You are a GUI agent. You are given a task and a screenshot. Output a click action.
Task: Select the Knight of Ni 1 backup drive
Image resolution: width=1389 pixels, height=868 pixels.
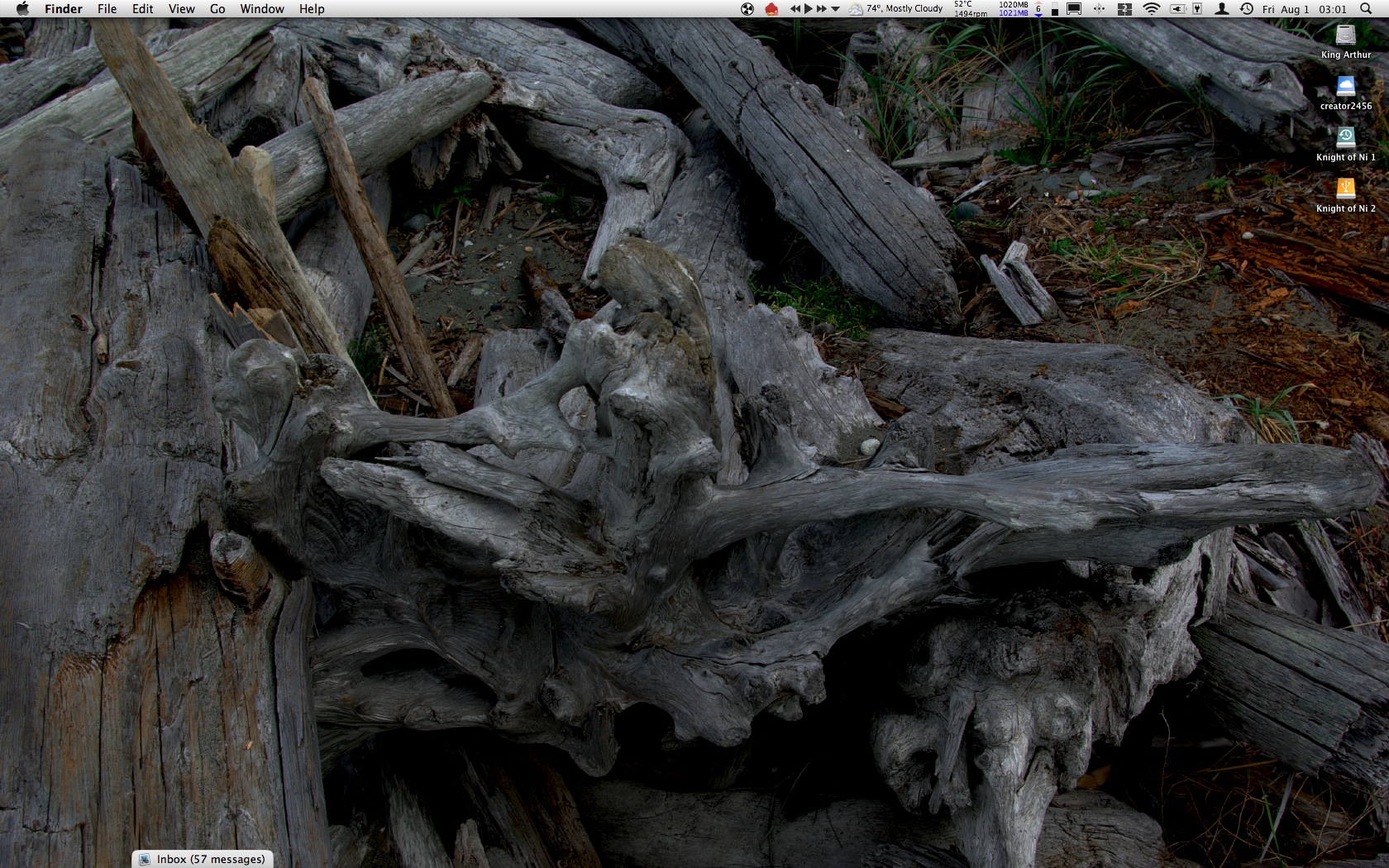[1346, 137]
